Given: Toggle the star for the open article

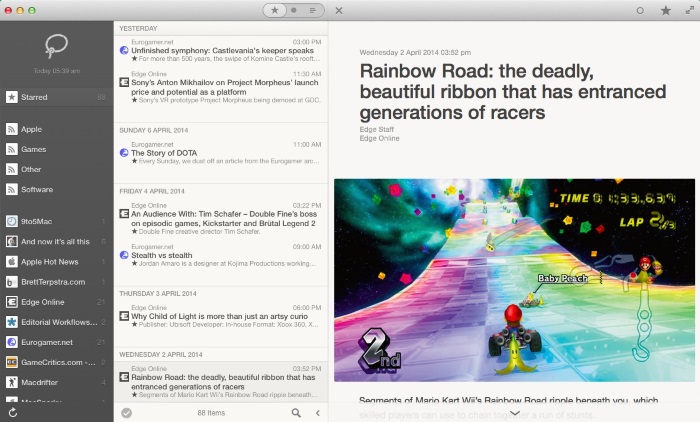Looking at the screenshot, I should (666, 10).
